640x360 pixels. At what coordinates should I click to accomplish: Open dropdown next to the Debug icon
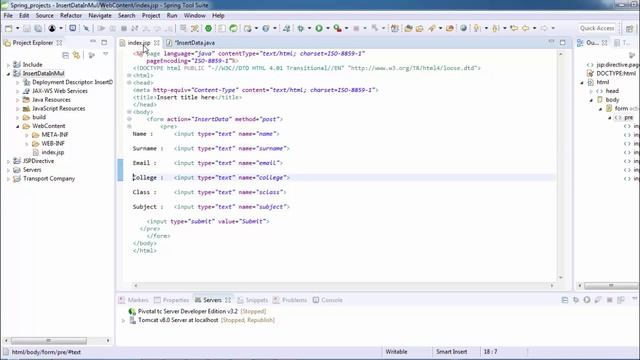point(309,28)
